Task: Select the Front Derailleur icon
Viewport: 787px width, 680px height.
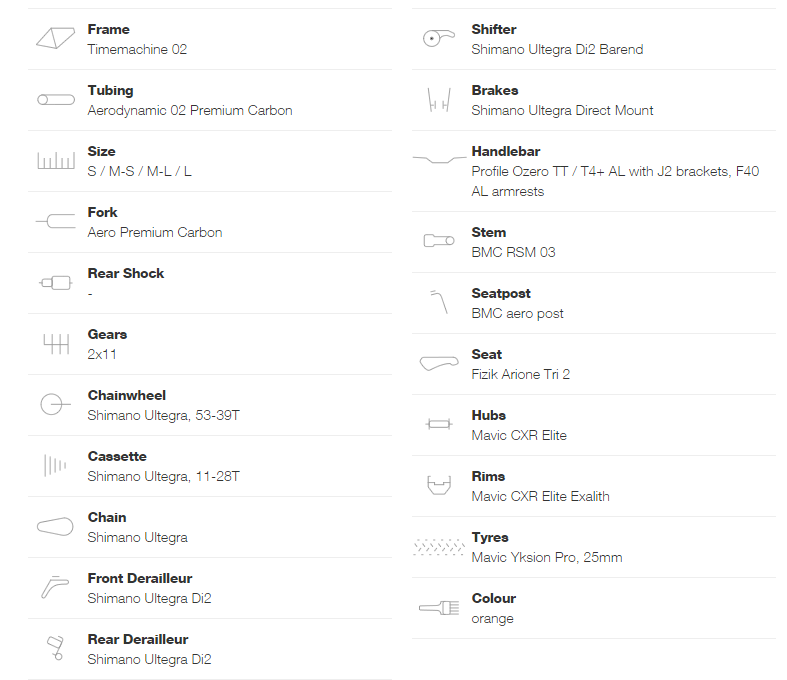Action: click(x=55, y=587)
